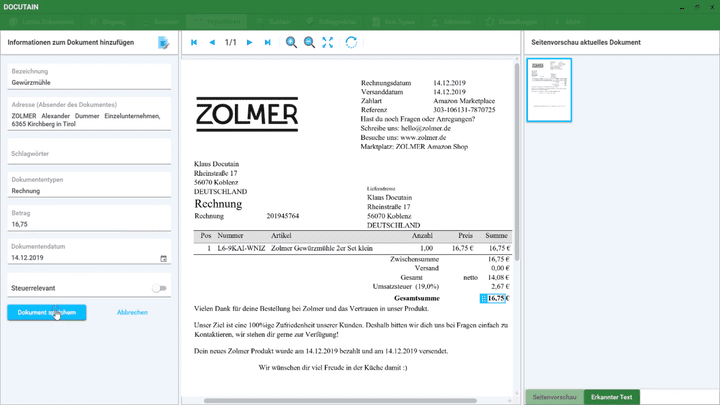Switch to the Seitenvorschau tab
This screenshot has width=720, height=405.
(x=553, y=397)
